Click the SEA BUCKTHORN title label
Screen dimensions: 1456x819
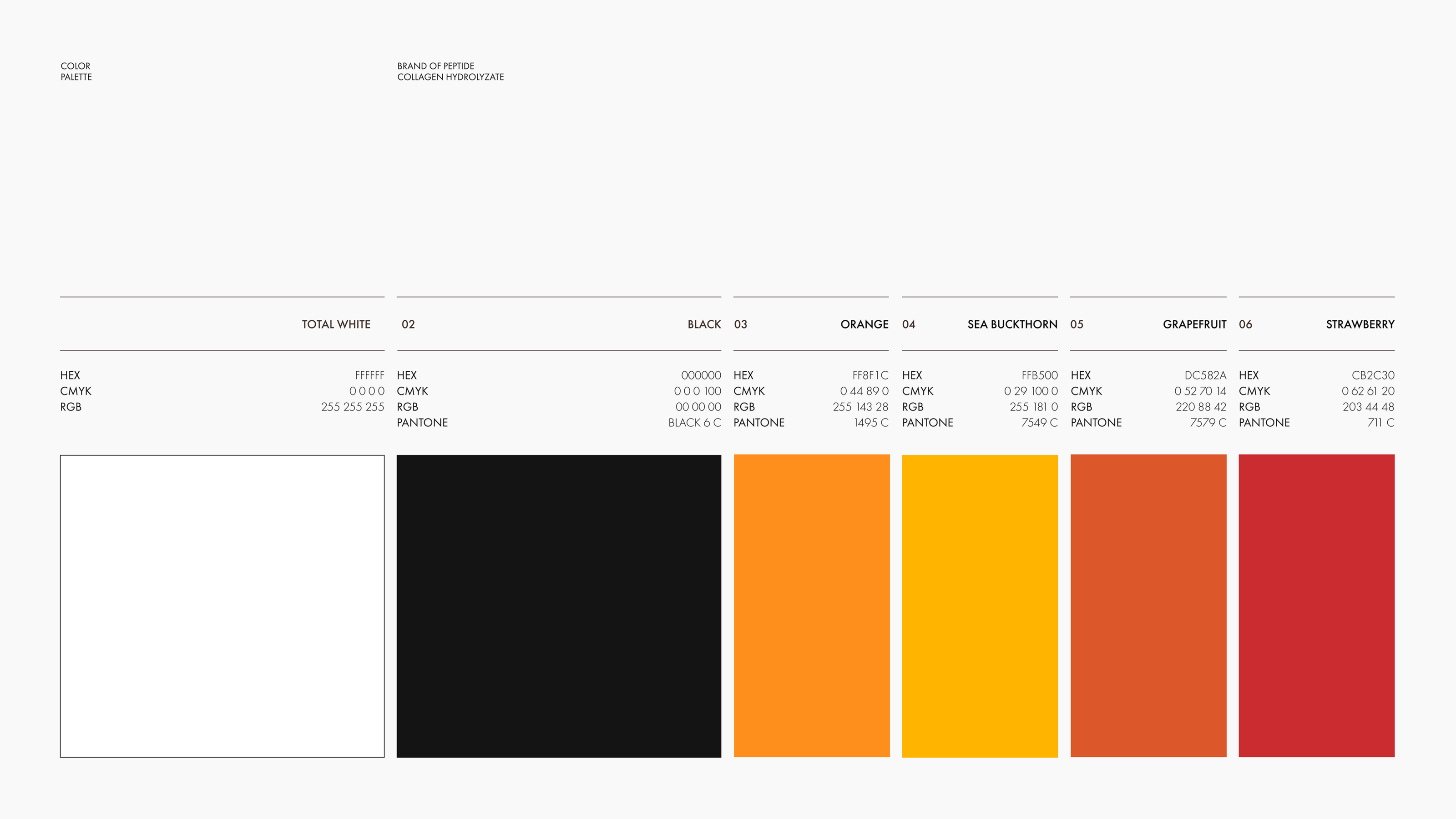pos(1012,324)
